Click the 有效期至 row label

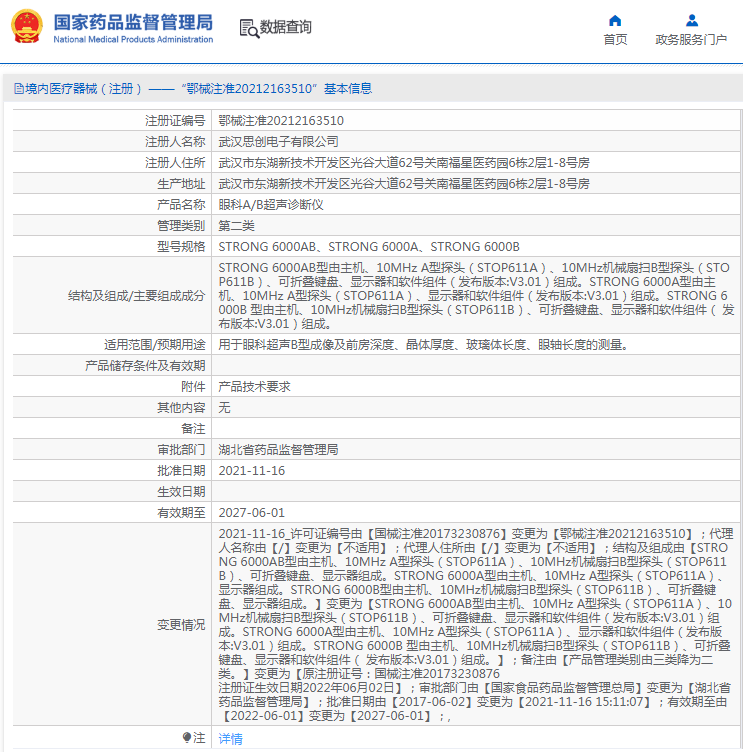point(181,513)
